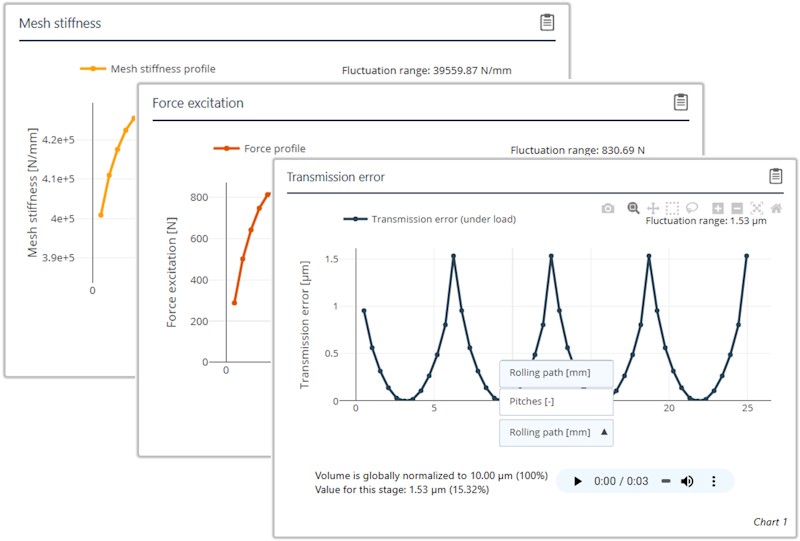
Task: Play the transmission error audio
Action: [577, 481]
